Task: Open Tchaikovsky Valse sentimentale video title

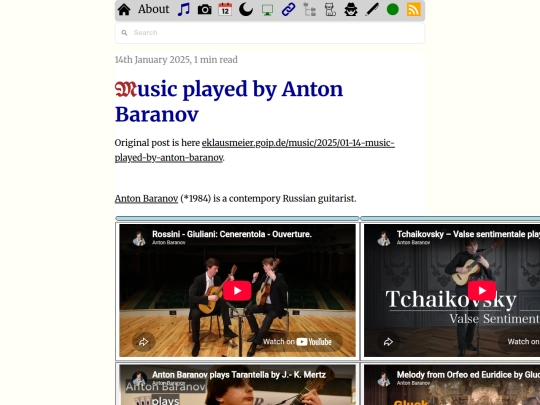Action: click(468, 234)
